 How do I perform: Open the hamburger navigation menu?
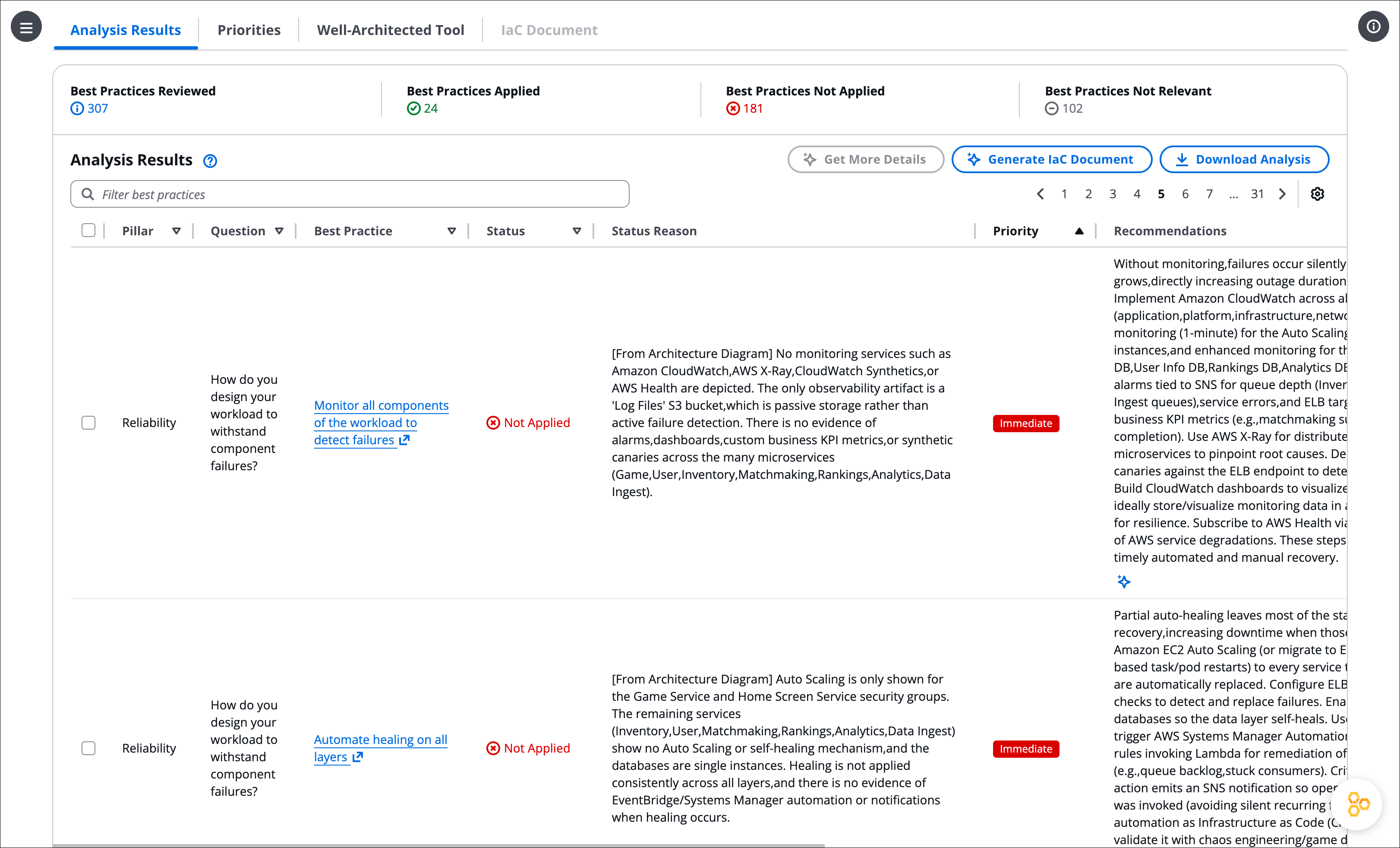(x=26, y=27)
